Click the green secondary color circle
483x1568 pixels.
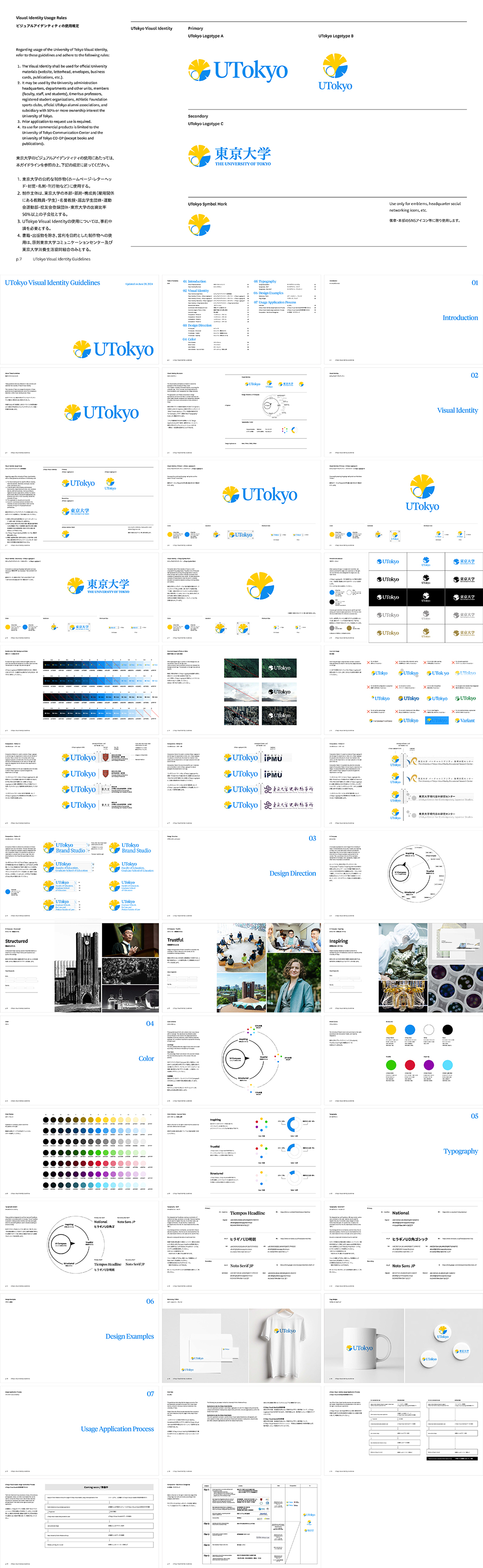391,1065
